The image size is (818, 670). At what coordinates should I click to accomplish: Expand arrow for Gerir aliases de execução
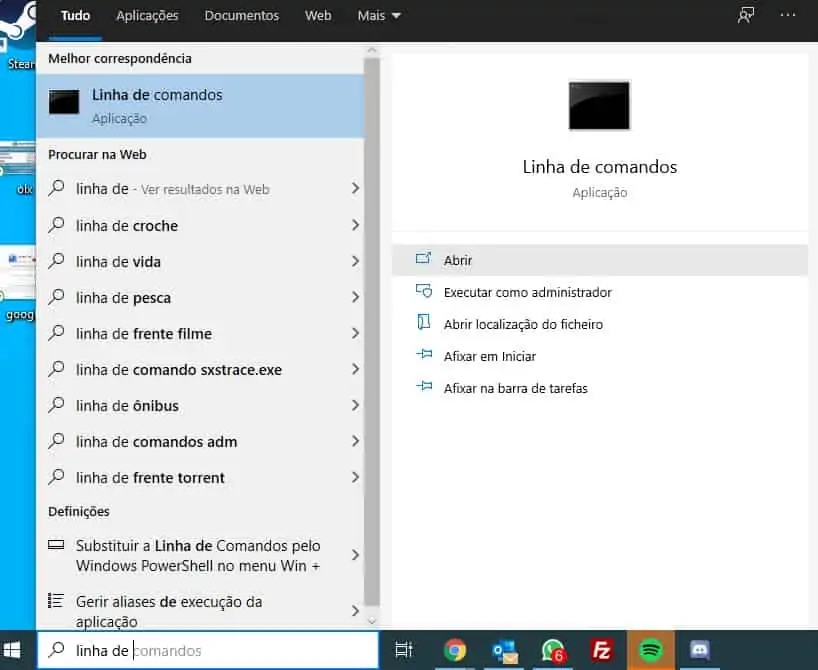355,611
